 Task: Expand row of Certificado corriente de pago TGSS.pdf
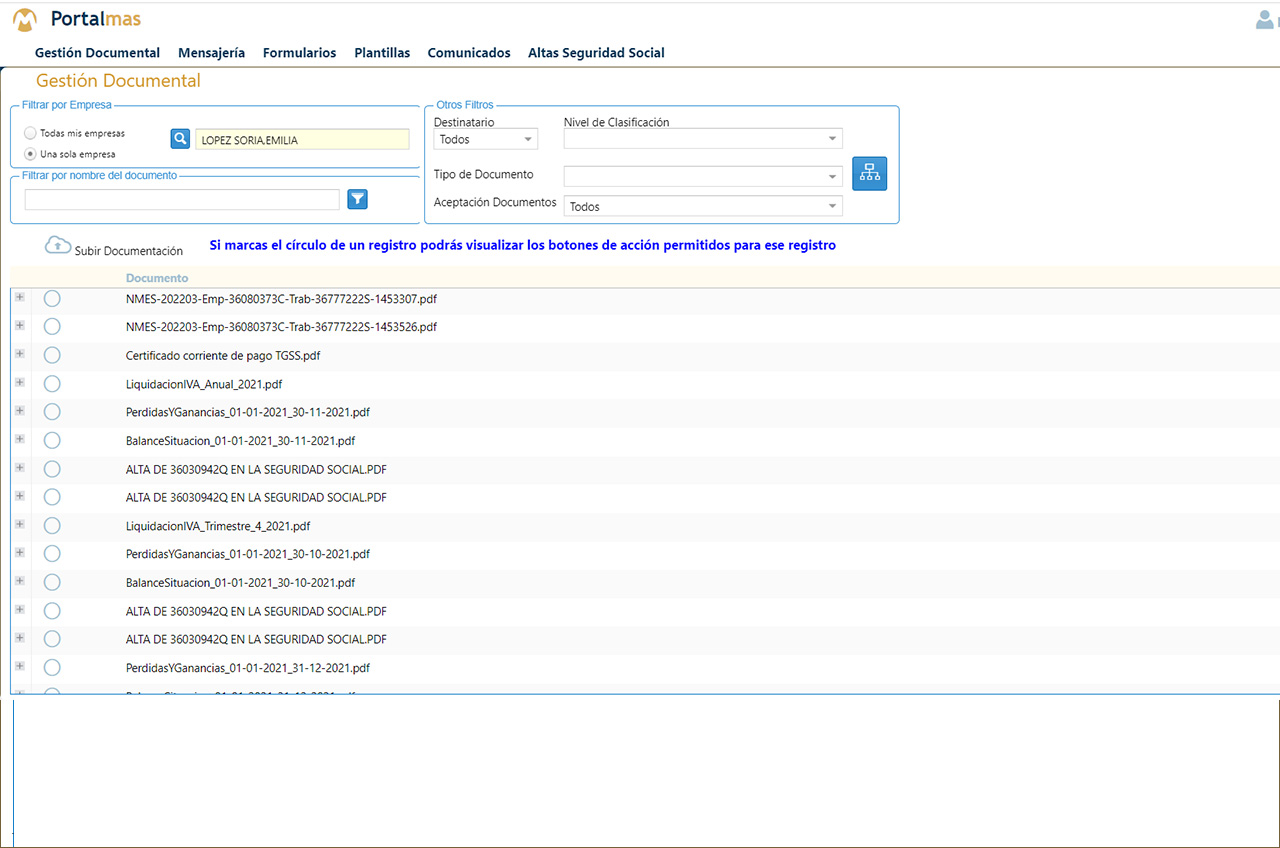coord(20,354)
